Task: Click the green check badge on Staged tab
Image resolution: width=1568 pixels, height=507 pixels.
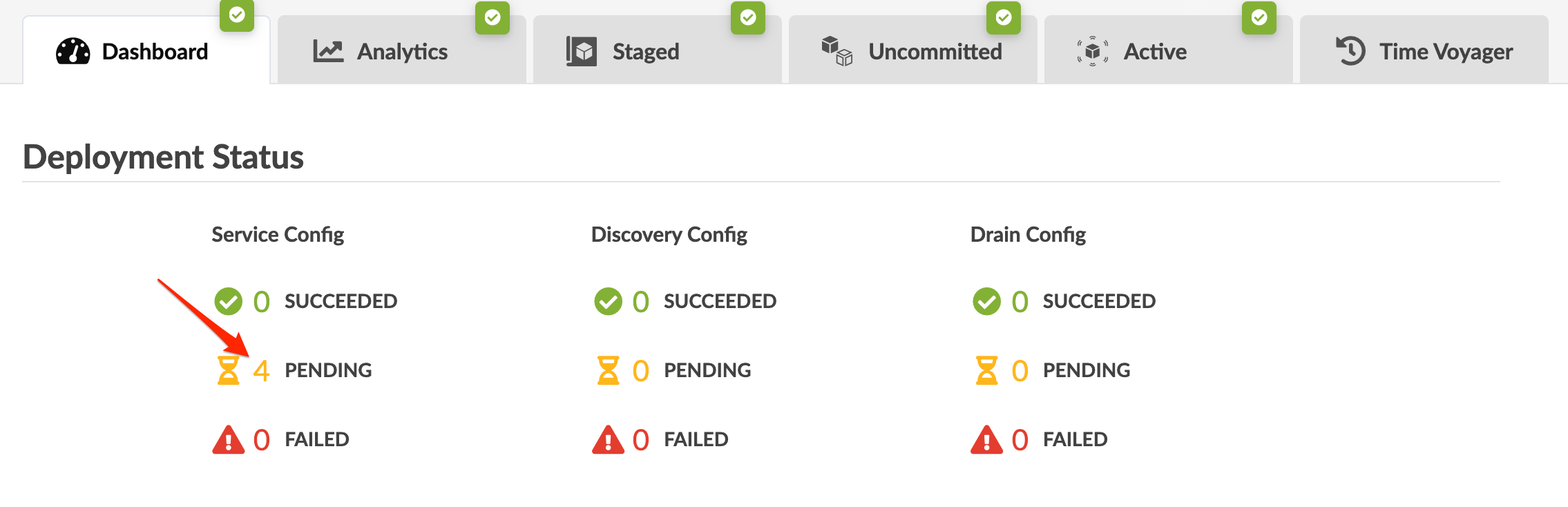Action: (x=748, y=17)
